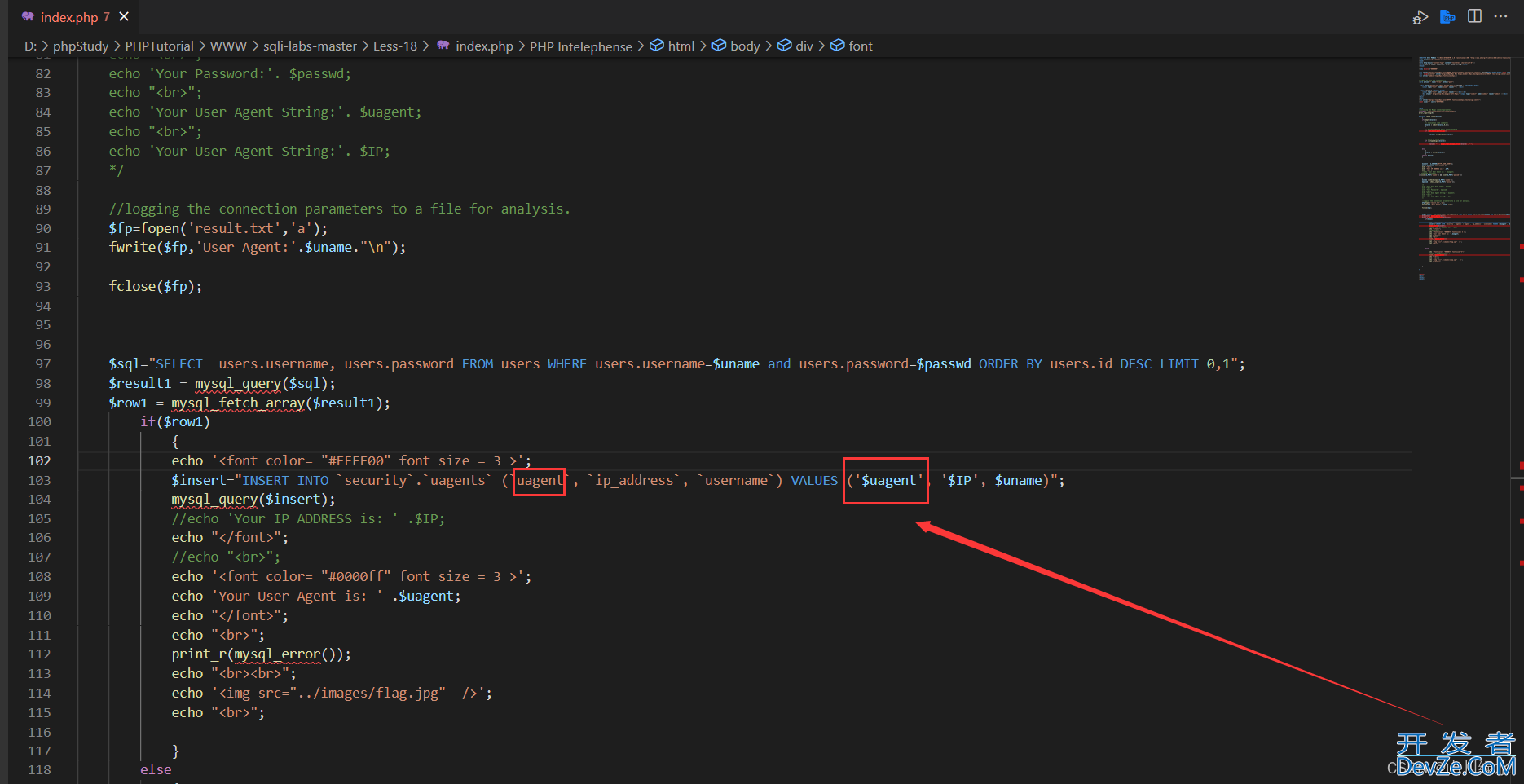The image size is (1524, 784).
Task: Select the index.php editor tab
Action: tap(73, 17)
